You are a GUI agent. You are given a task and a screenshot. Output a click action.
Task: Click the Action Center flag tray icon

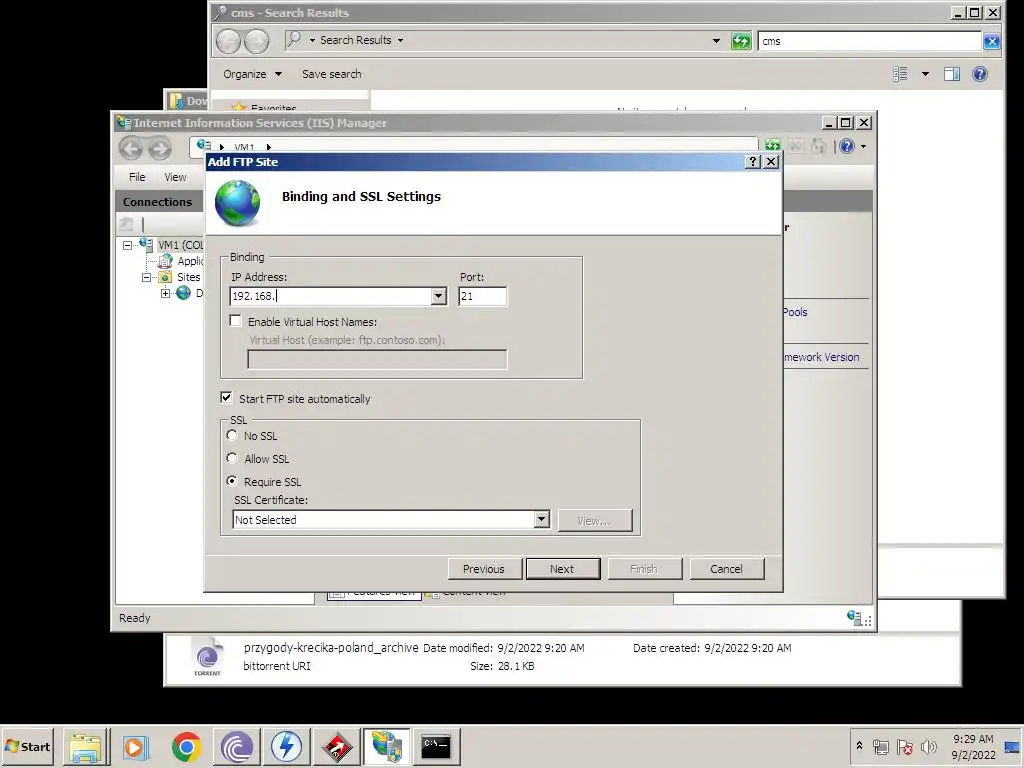click(x=904, y=746)
